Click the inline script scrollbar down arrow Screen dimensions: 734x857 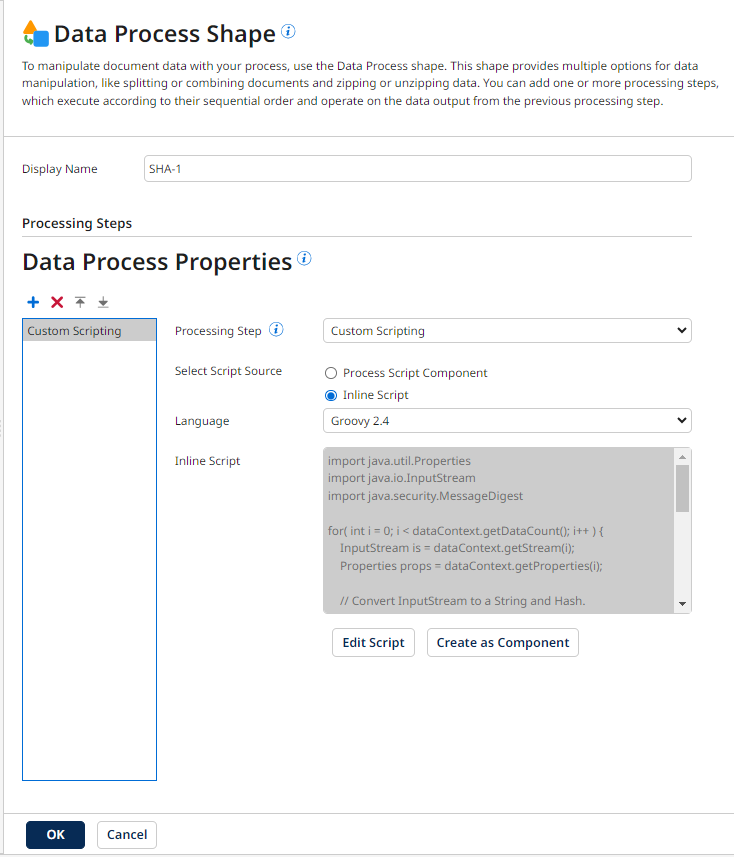tap(683, 604)
